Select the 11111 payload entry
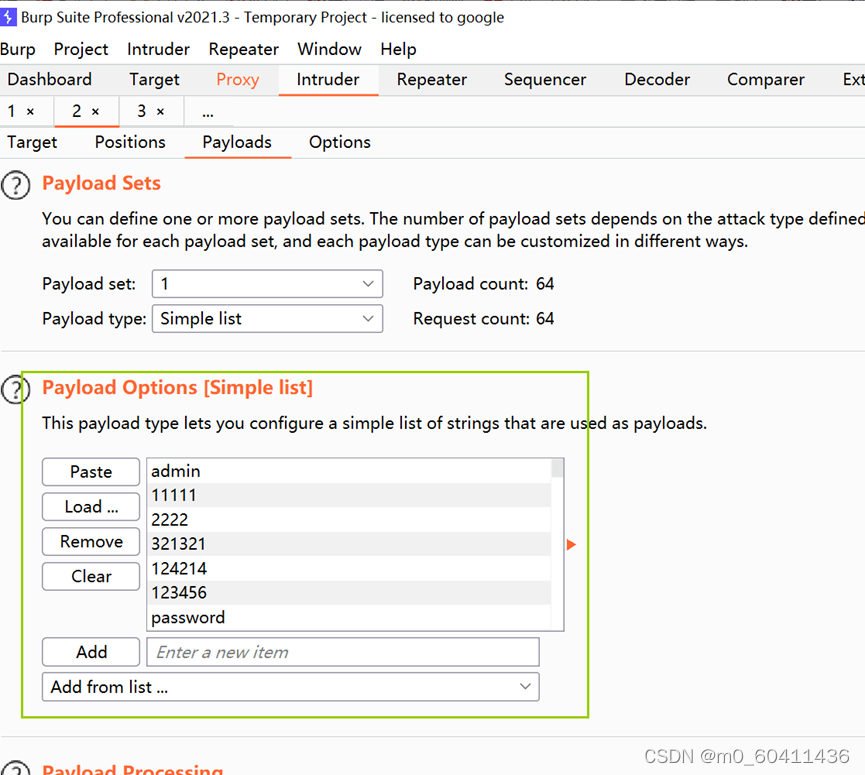Screen dimensions: 865x775 point(349,495)
